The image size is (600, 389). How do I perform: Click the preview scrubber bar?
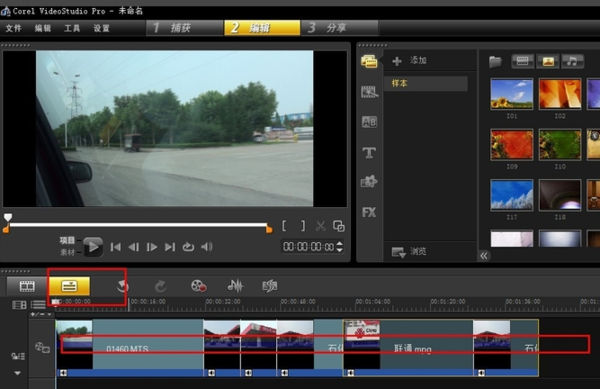click(139, 225)
